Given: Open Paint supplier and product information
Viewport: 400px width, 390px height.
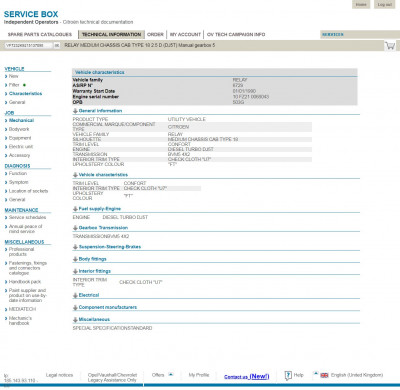Looking at the screenshot, I should [x=28, y=295].
